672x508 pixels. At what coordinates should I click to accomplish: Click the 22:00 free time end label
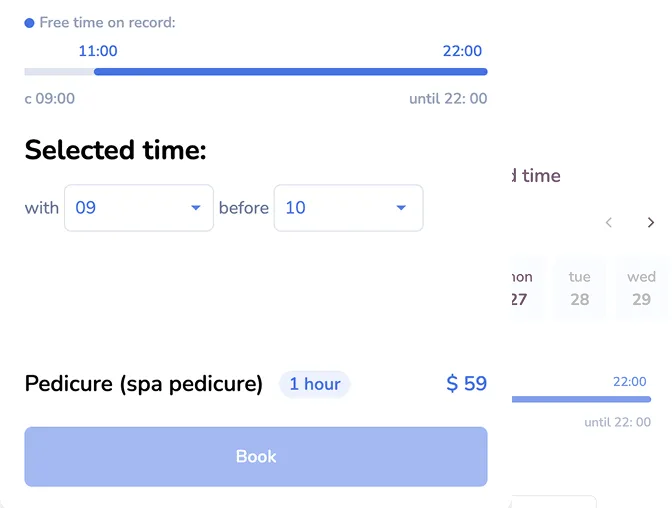click(x=462, y=51)
